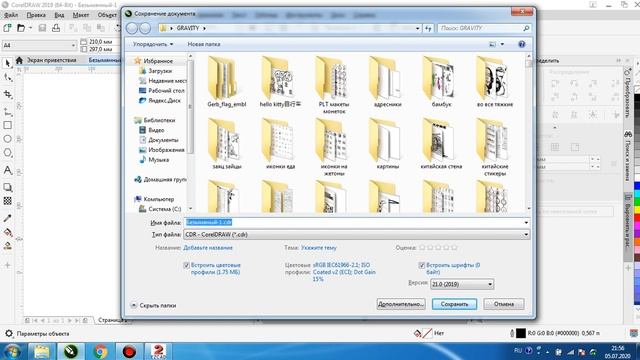
Task: Select the Eyedropper tool in toolbox
Action: (x=7, y=218)
